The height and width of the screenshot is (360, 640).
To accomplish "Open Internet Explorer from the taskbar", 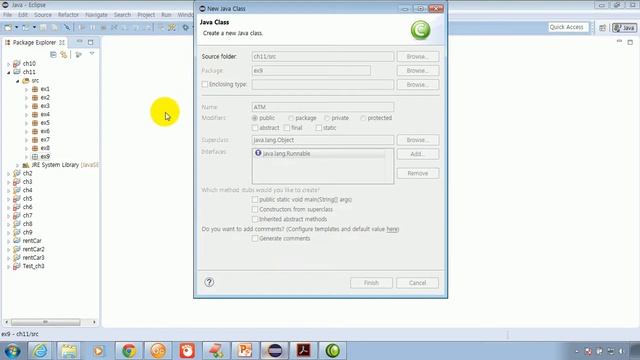I will tap(40, 351).
